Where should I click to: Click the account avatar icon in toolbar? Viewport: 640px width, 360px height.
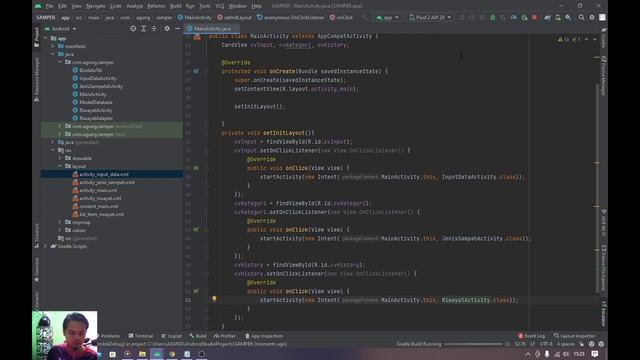[x=602, y=18]
